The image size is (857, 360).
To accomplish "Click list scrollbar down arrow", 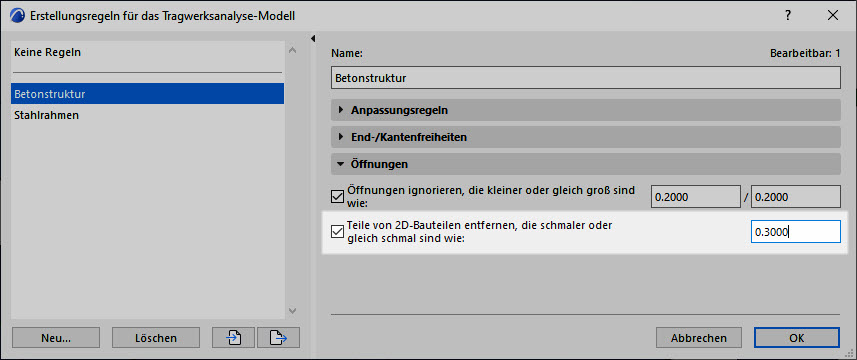I will (292, 311).
